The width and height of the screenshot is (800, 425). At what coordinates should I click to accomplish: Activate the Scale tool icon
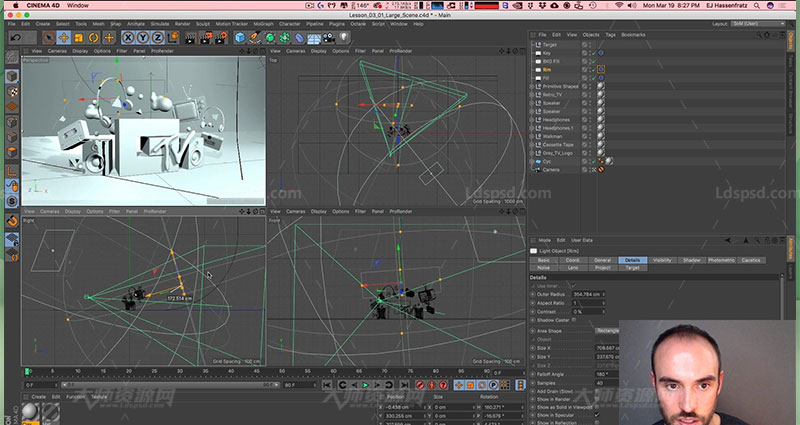pos(79,38)
